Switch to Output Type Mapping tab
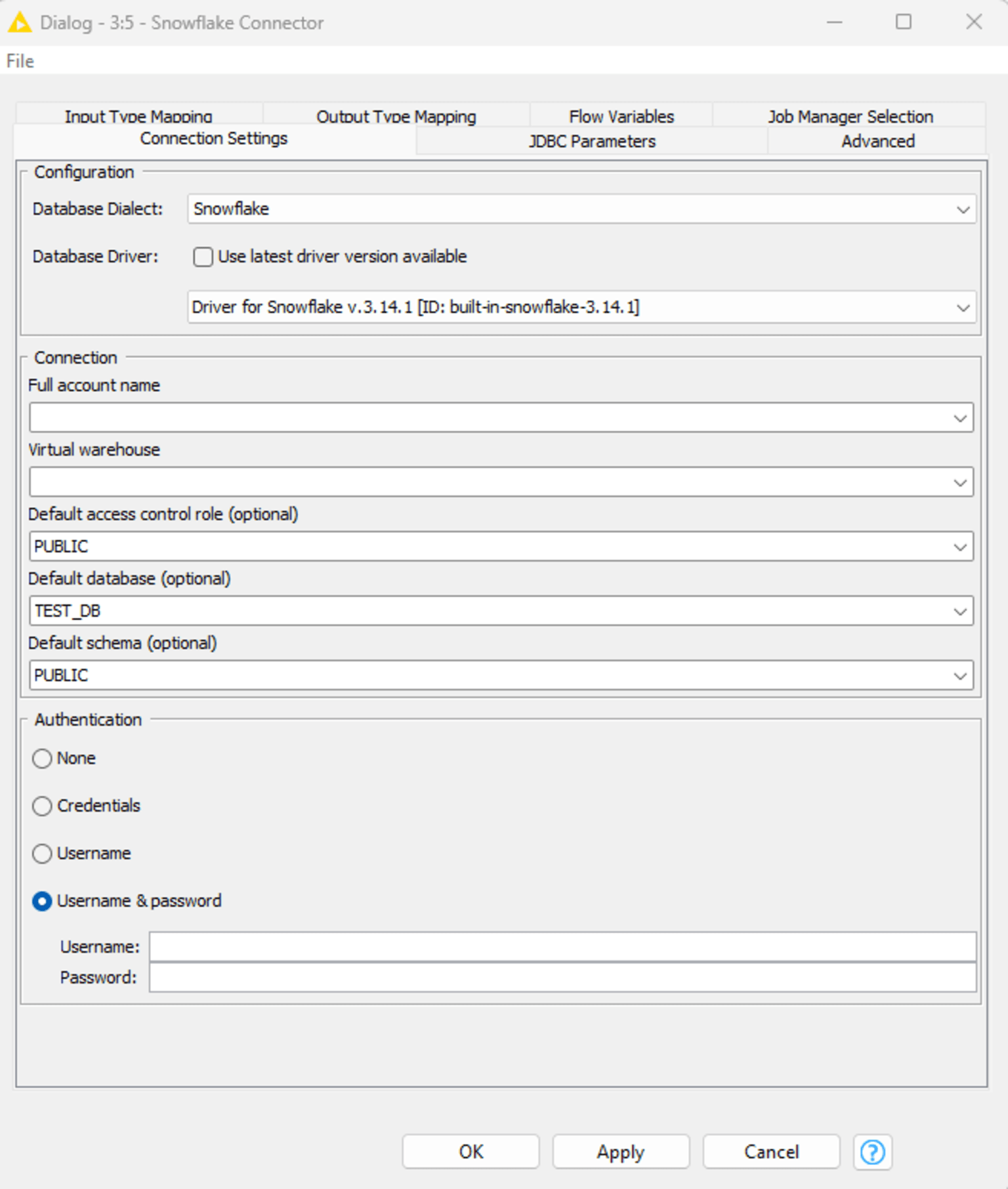1008x1189 pixels. point(396,115)
